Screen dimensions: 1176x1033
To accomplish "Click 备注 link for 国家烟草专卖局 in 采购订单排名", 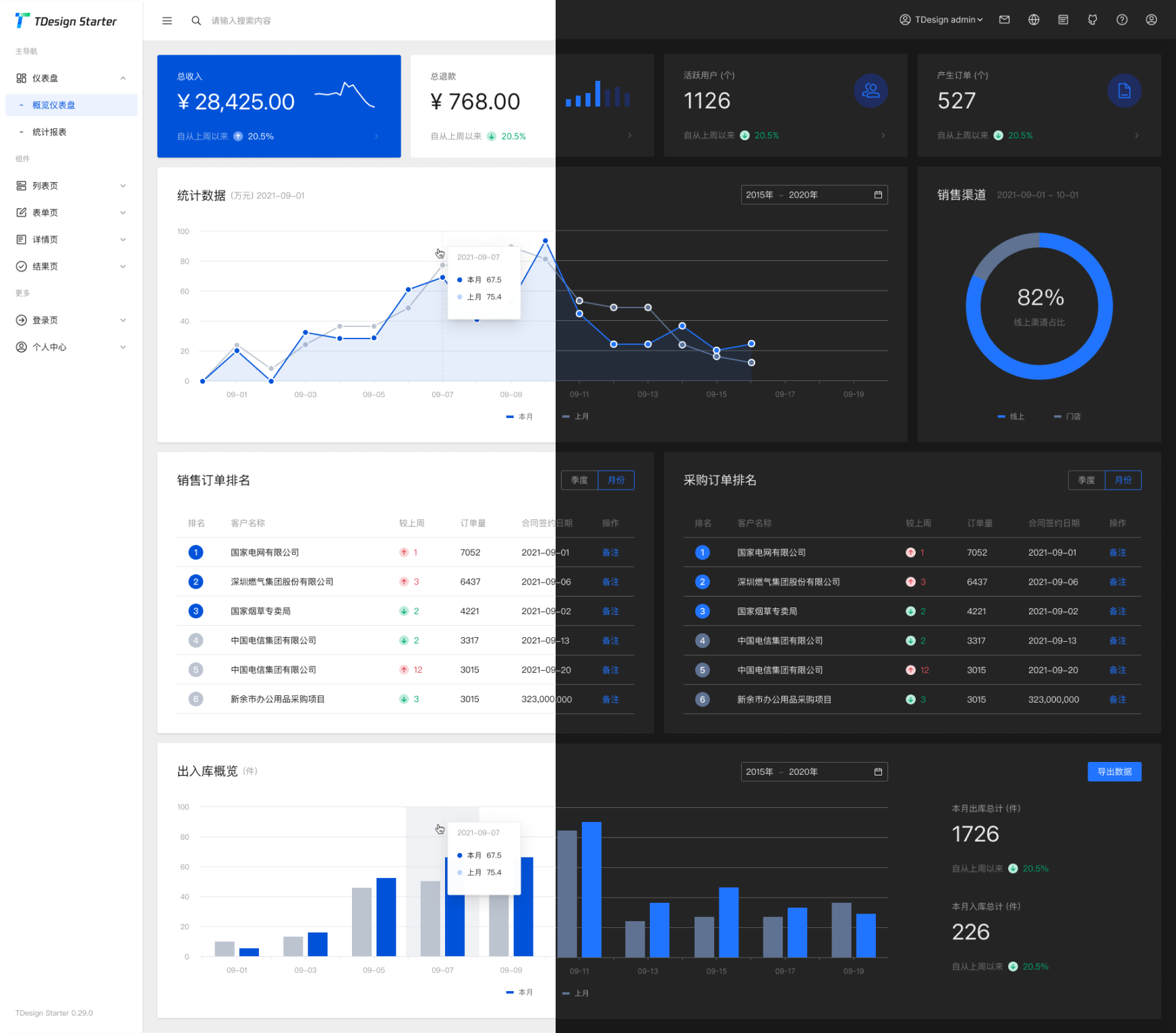I will coord(1117,611).
